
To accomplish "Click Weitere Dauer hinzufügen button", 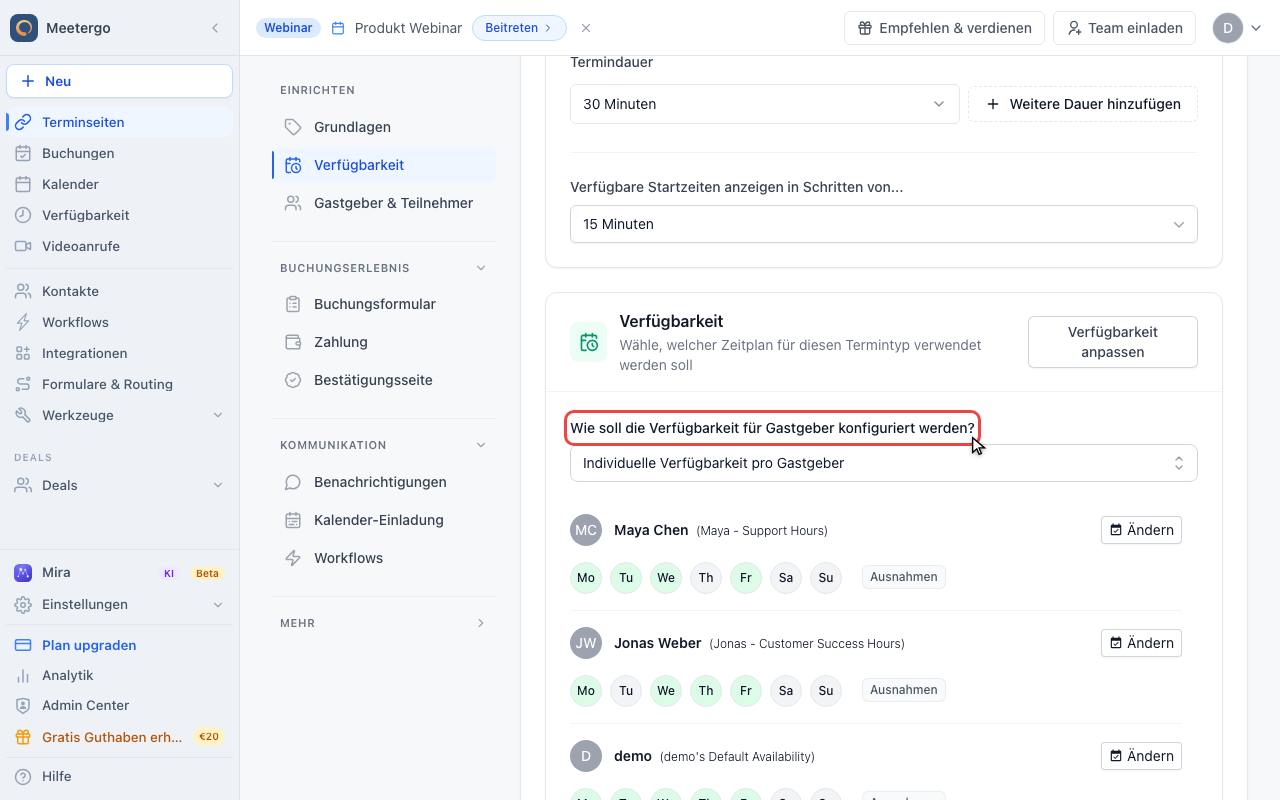I will pos(1083,104).
